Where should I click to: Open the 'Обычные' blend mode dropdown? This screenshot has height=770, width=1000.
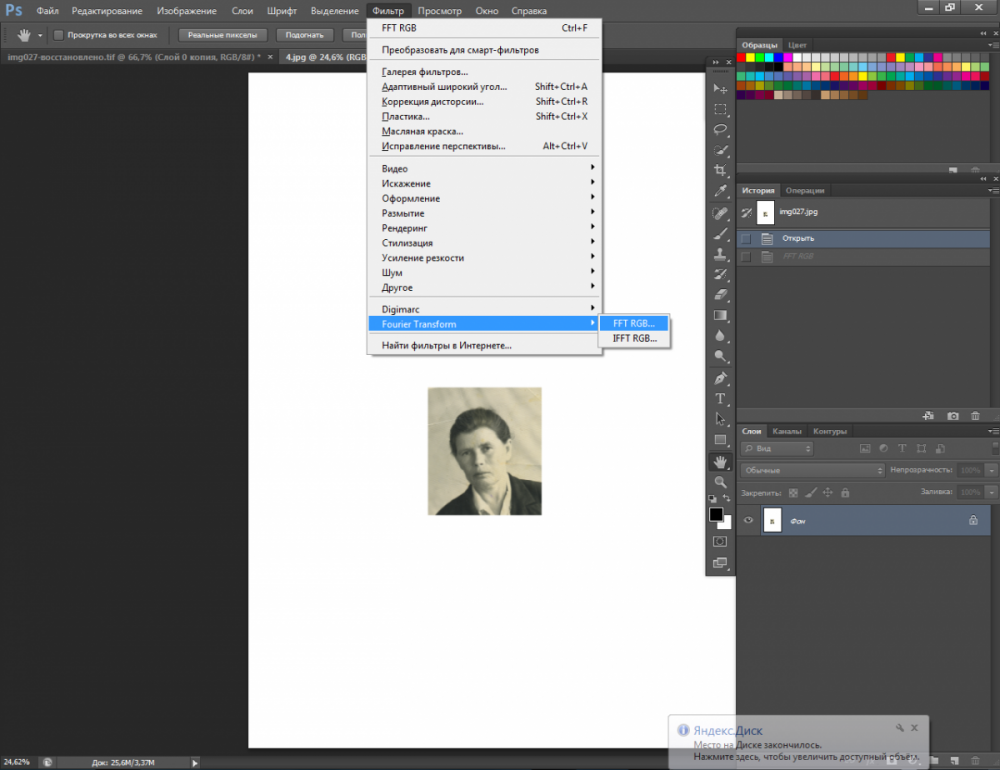(x=812, y=470)
